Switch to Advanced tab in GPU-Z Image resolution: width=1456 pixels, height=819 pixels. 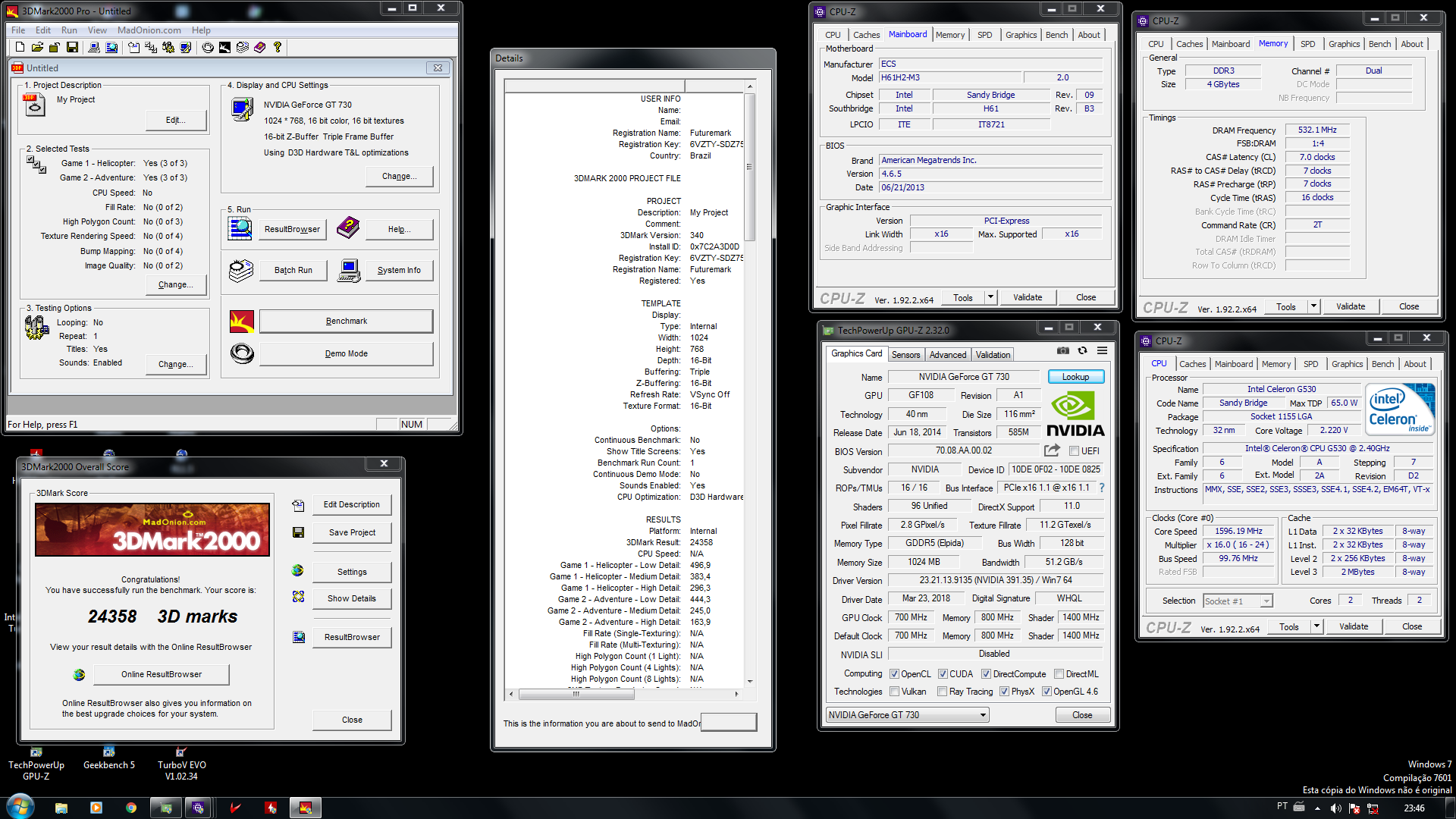tap(948, 355)
